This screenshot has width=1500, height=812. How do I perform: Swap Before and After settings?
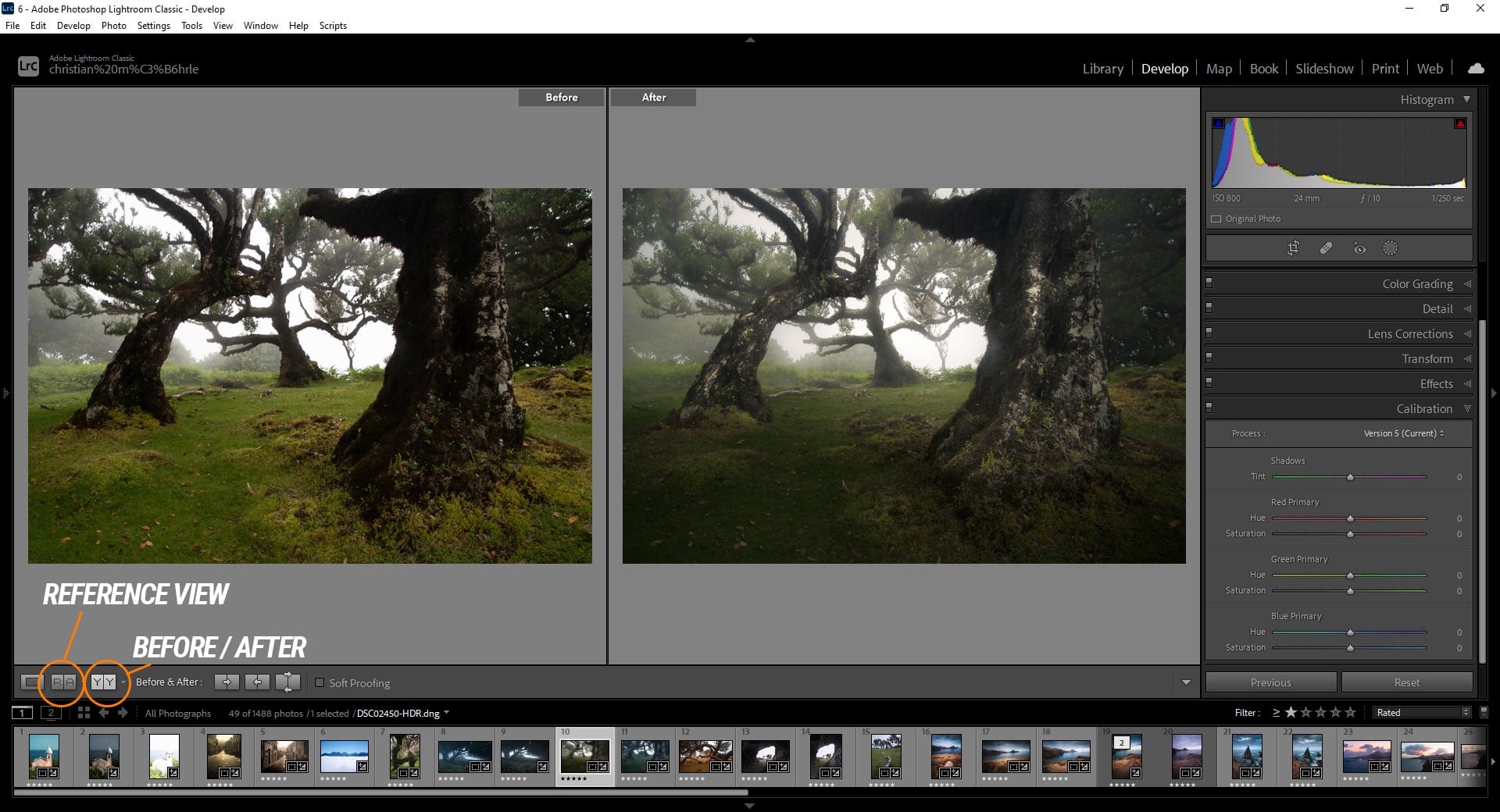pyautogui.click(x=287, y=682)
